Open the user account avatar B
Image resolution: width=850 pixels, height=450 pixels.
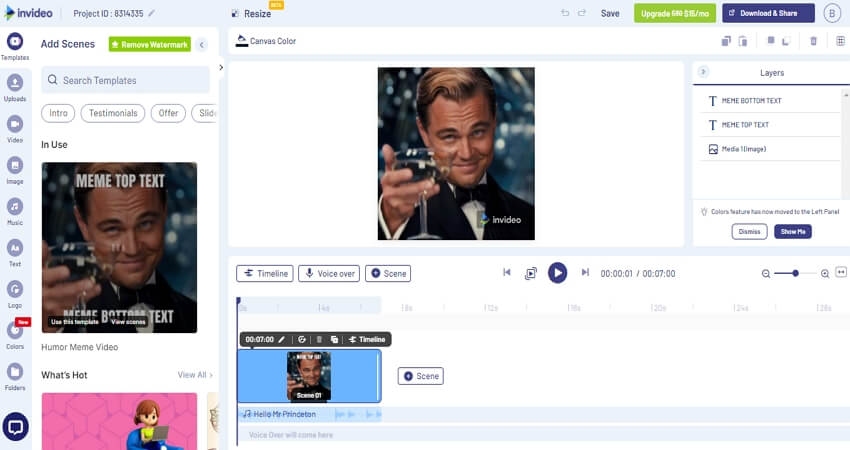point(832,13)
